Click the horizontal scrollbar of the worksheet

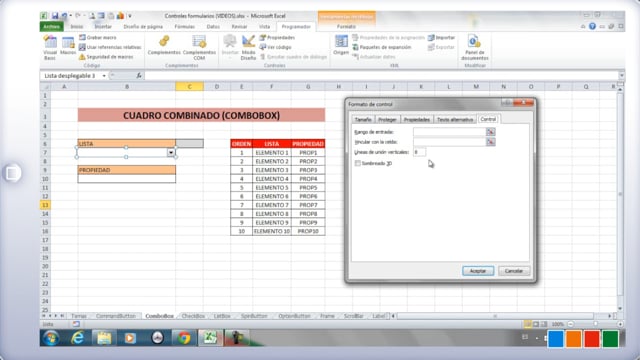coord(495,316)
